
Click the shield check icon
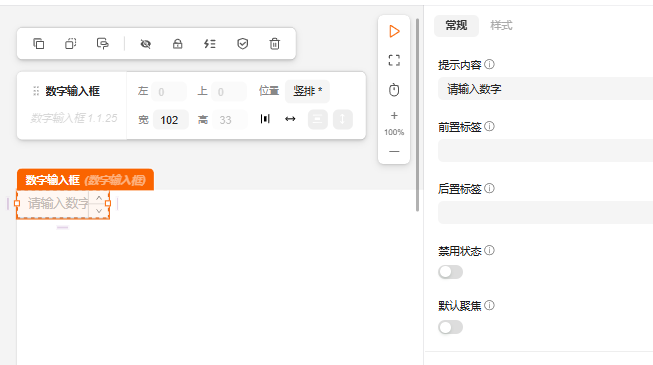242,44
